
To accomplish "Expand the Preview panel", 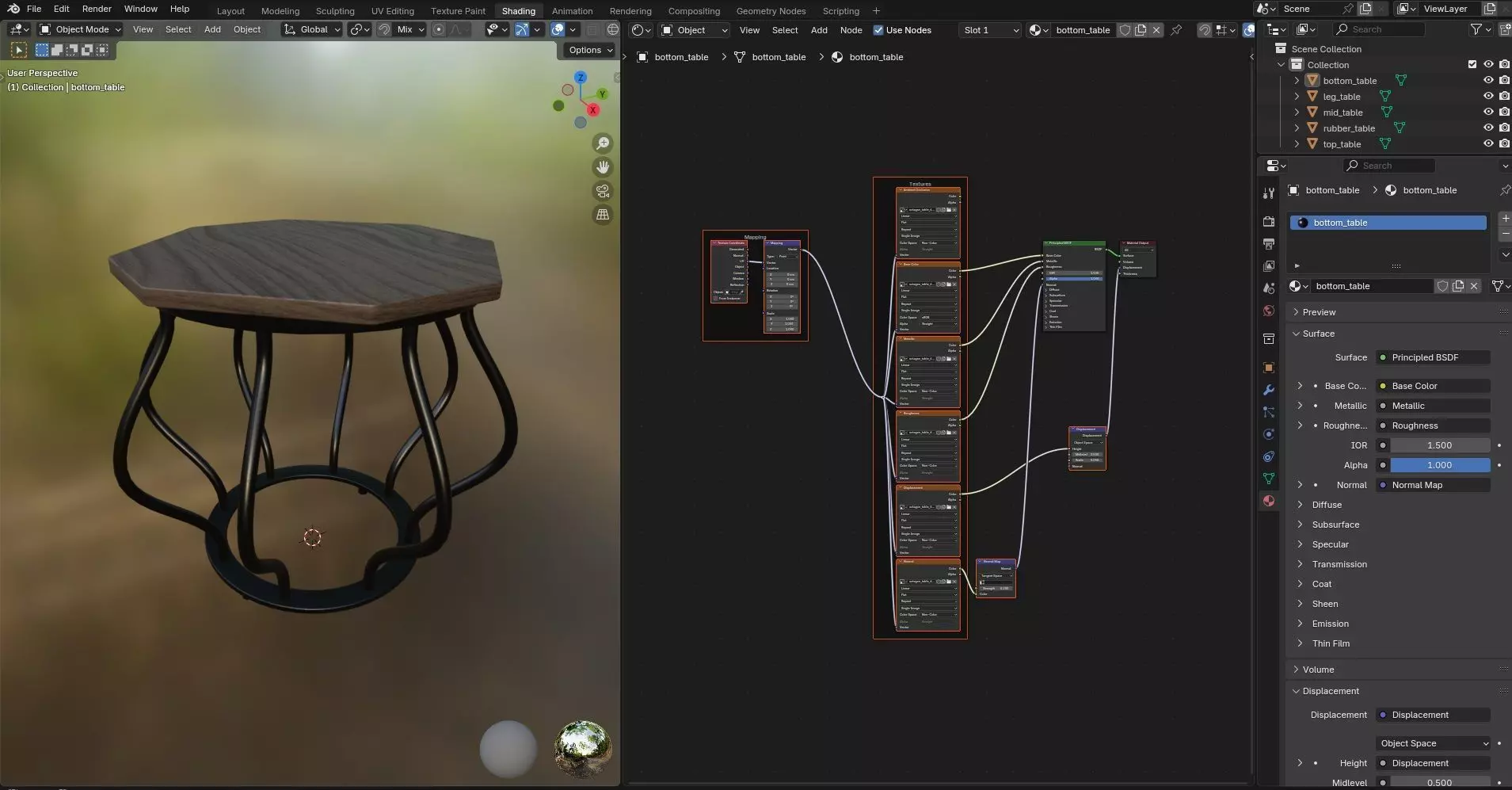I will (1319, 312).
